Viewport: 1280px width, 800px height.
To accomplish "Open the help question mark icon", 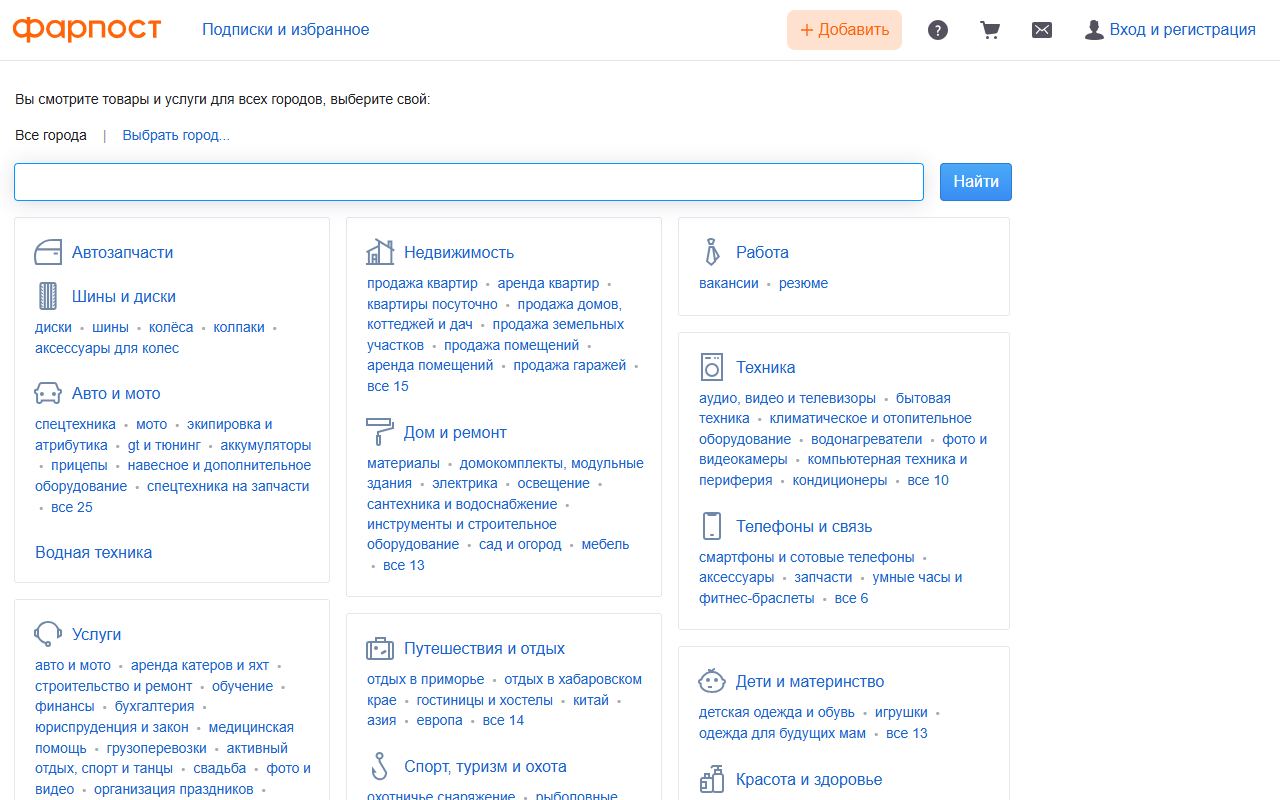I will [938, 30].
